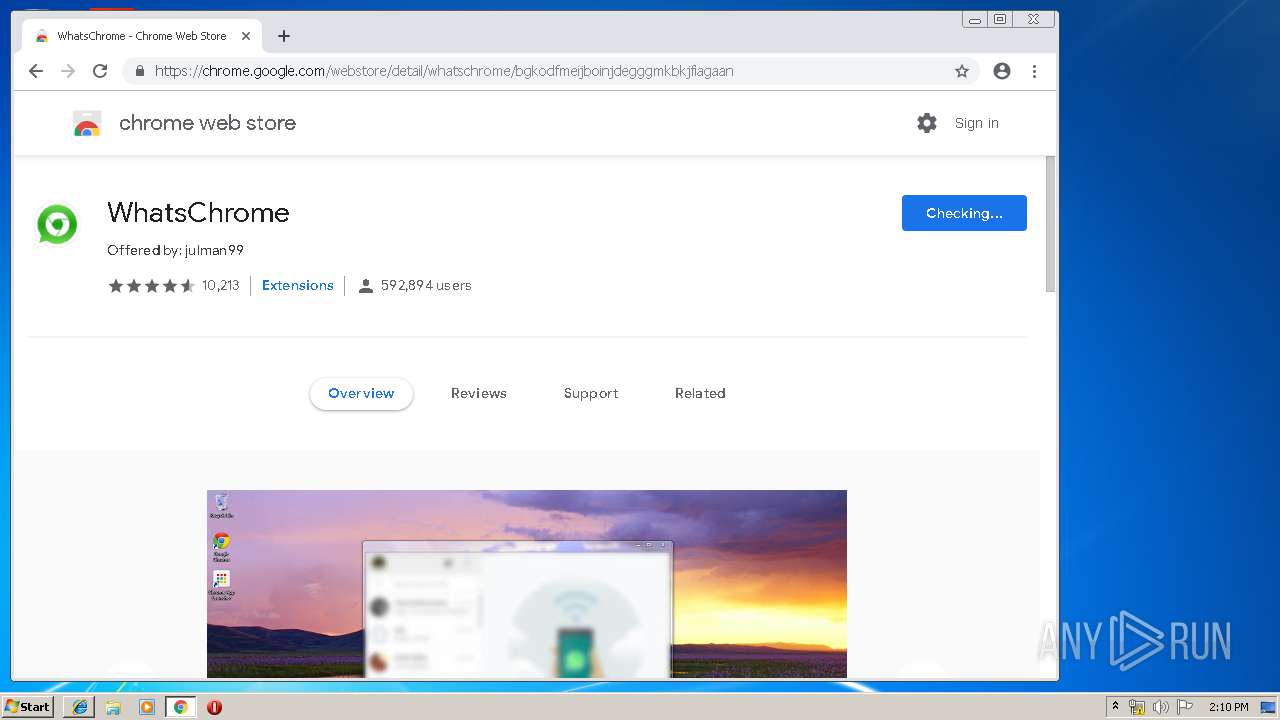Click the star rating of WhatsChrome
Image resolution: width=1280 pixels, height=720 pixels.
151,286
